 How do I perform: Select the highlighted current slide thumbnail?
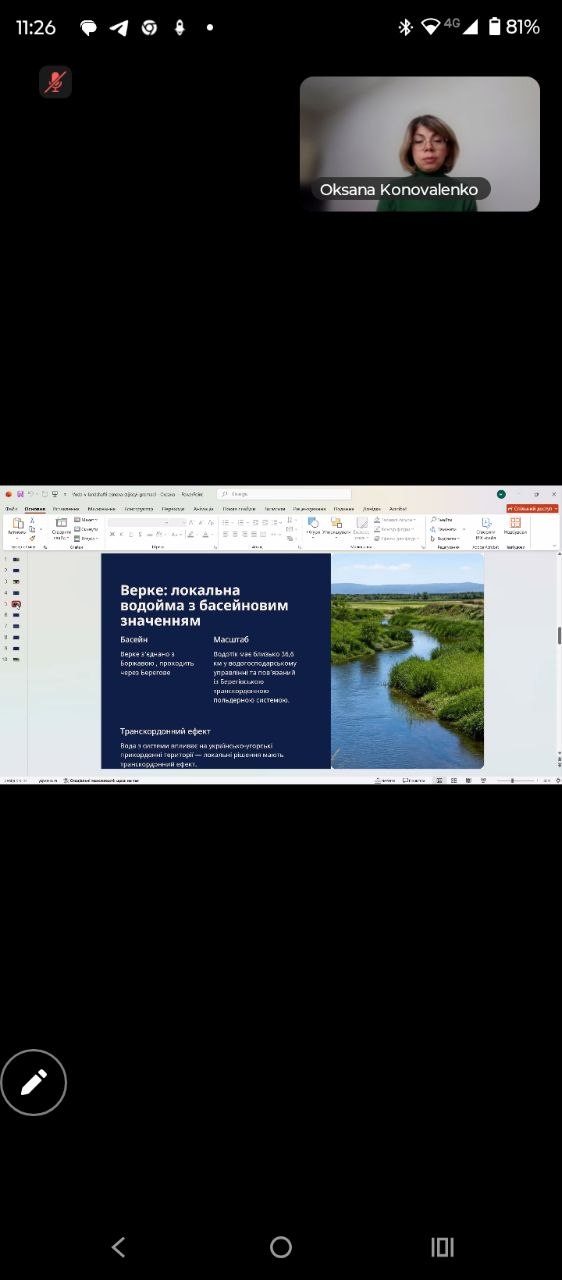coord(16,605)
